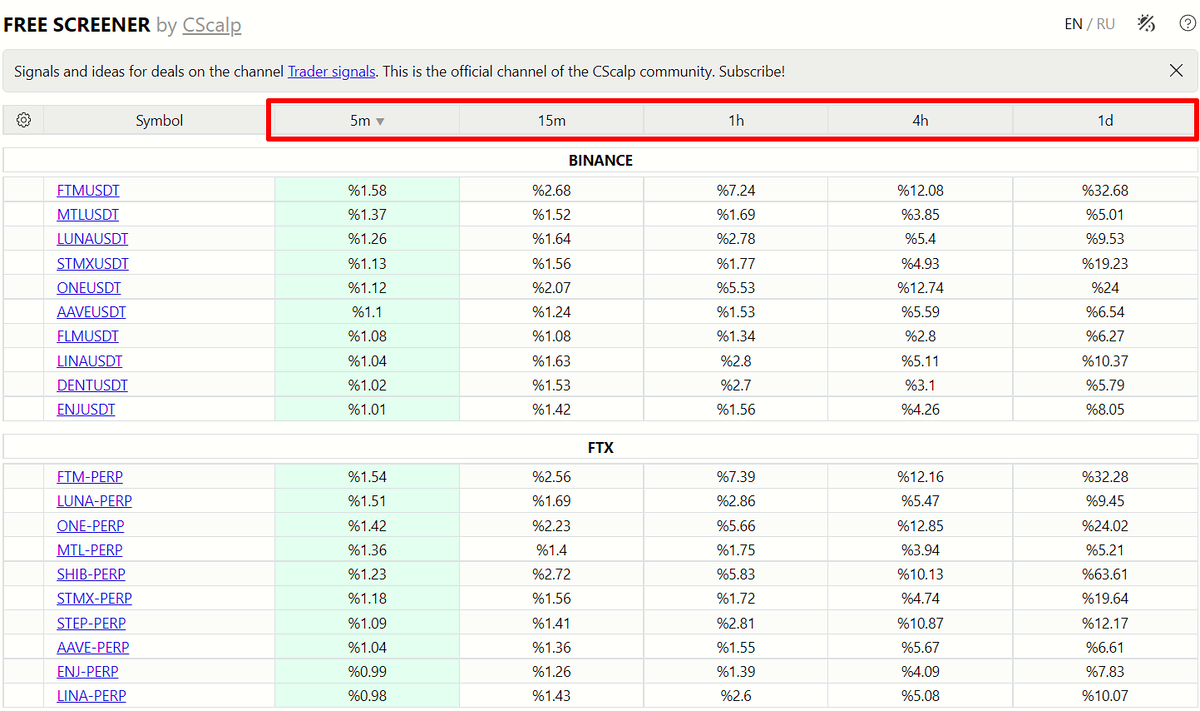Viewport: 1200px width, 711px height.
Task: Select SHIB-PERP 1d value %63.61
Action: coord(1105,574)
